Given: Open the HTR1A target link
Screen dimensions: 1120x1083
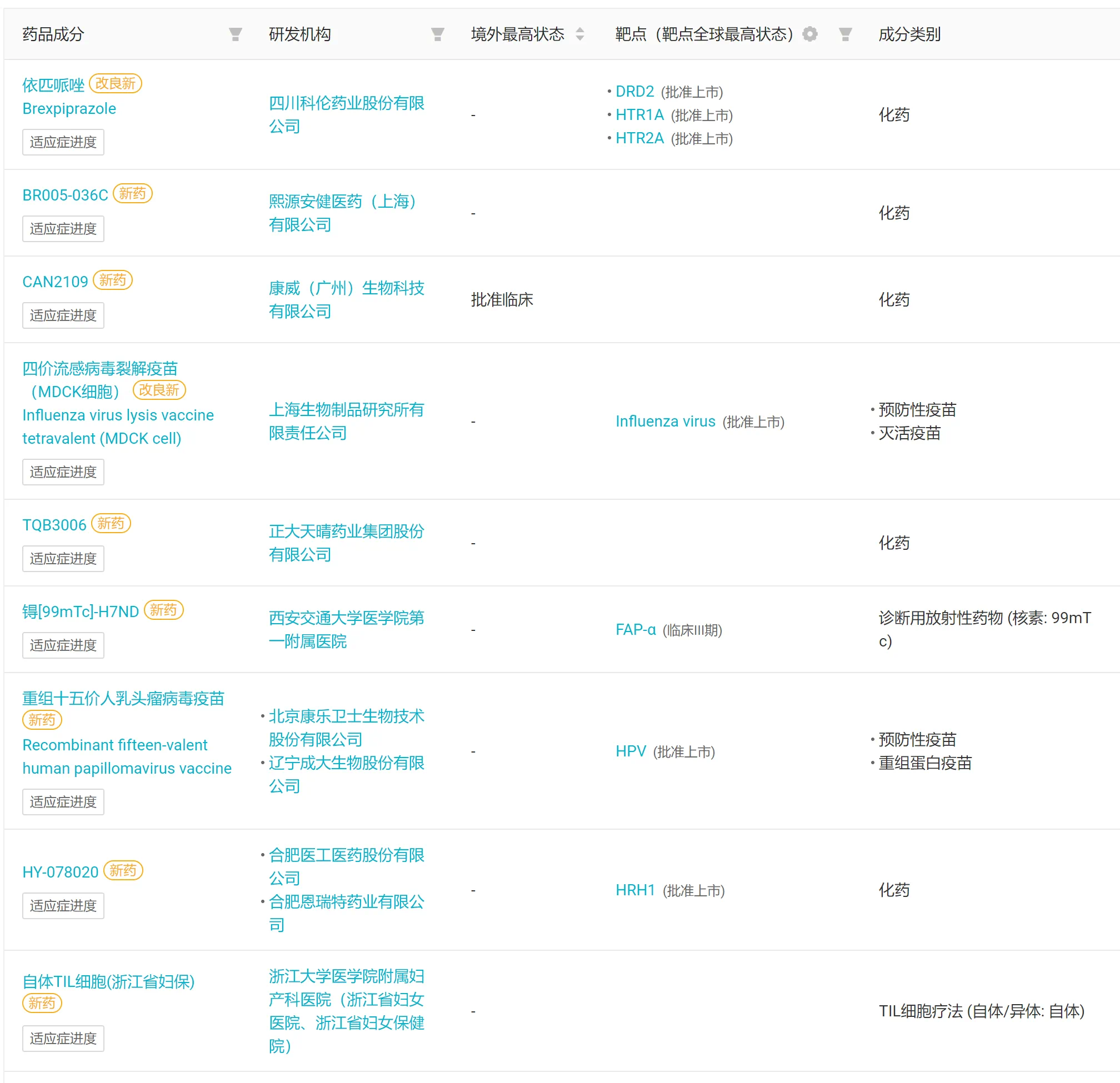Looking at the screenshot, I should coord(639,115).
